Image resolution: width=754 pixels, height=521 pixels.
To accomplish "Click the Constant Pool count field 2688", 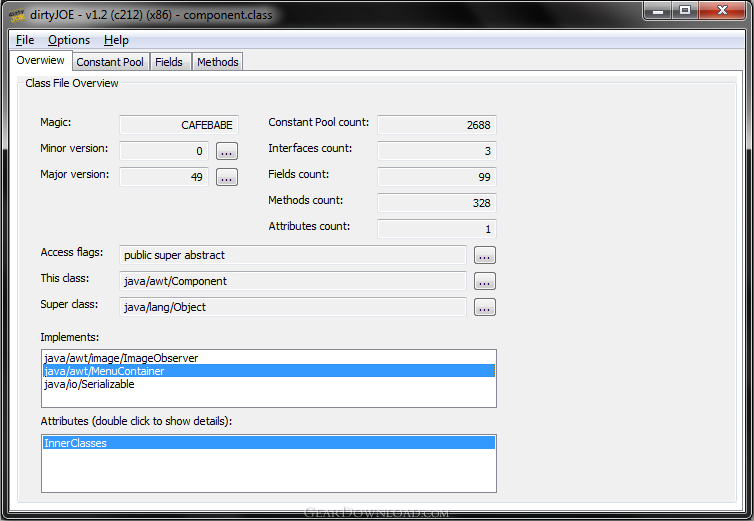I will [437, 125].
